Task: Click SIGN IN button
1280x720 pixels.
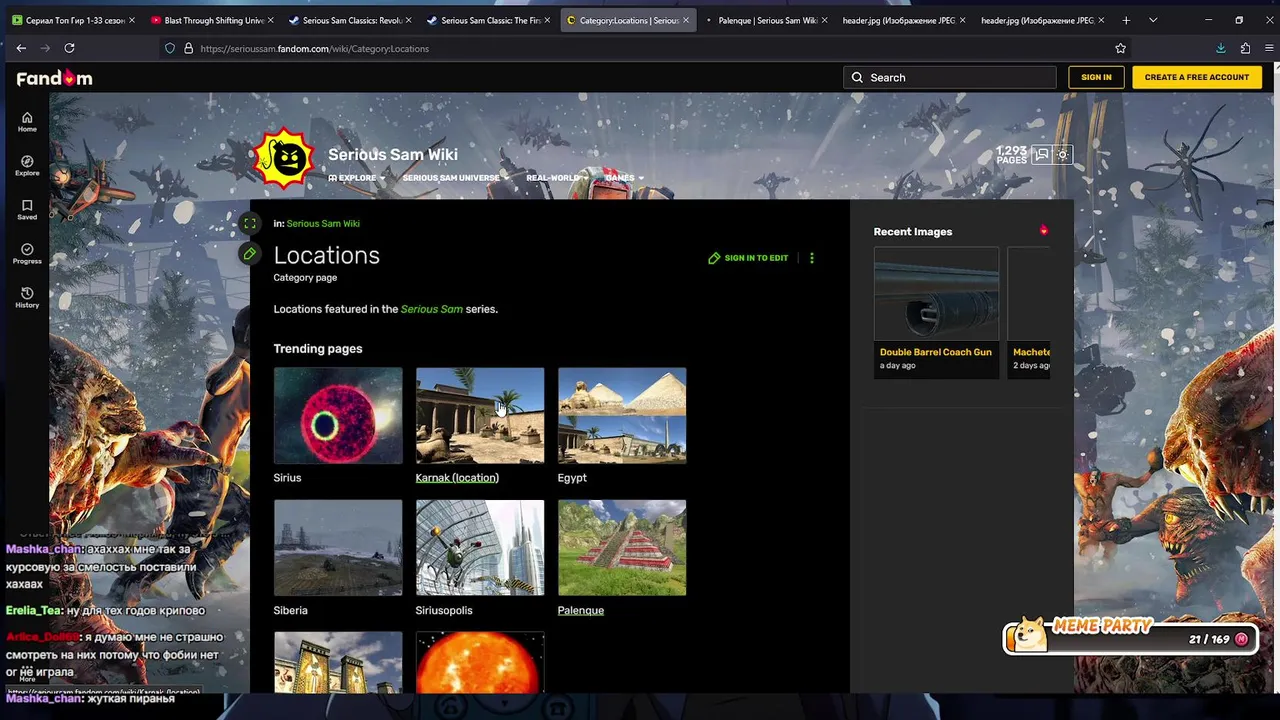Action: pos(1096,77)
